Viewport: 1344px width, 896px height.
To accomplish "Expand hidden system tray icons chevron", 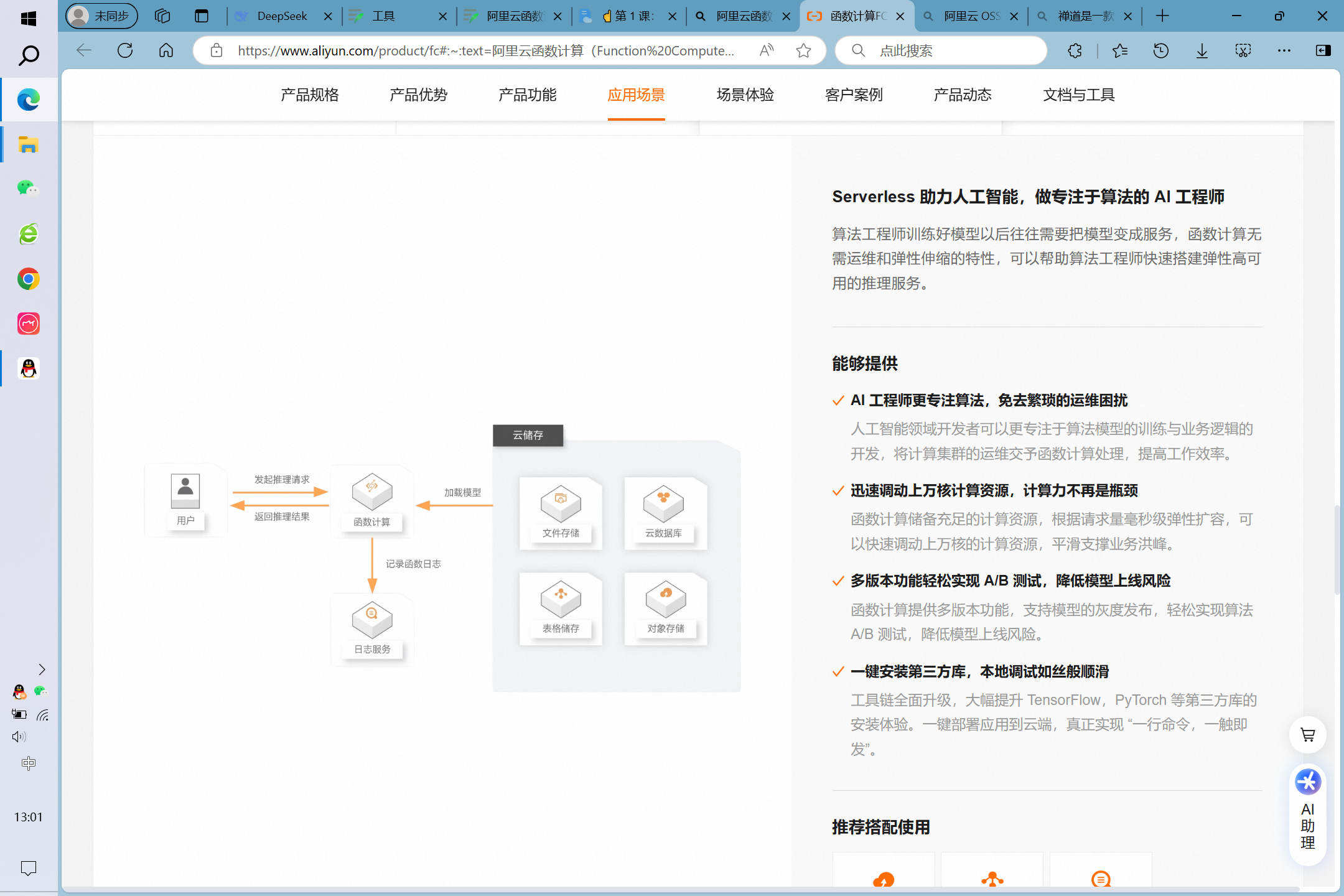I will tap(42, 670).
